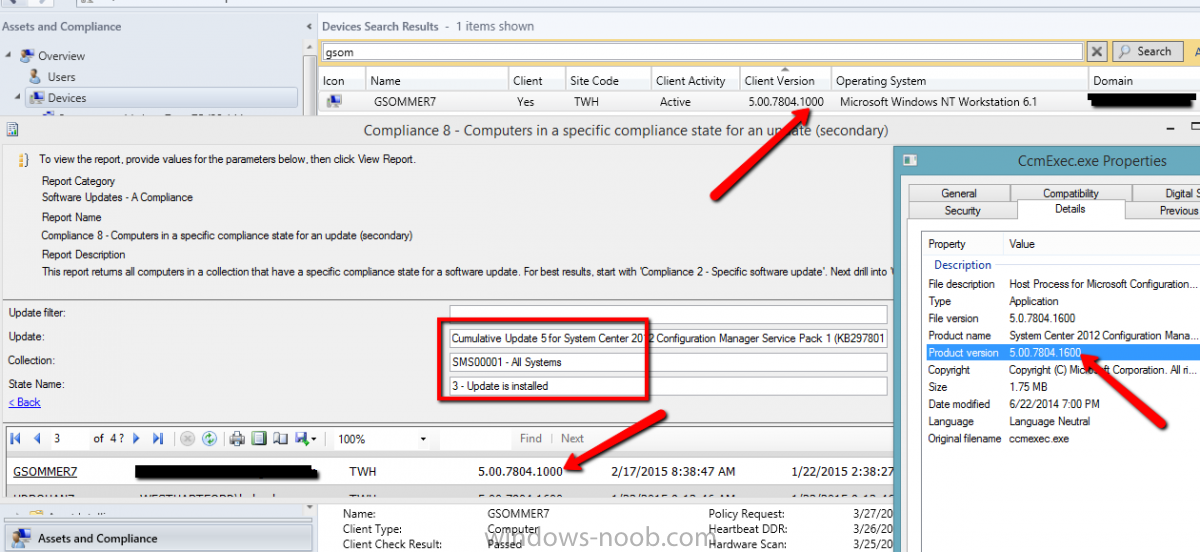Click the Date modified row
The image size is (1200, 552).
click(1062, 404)
